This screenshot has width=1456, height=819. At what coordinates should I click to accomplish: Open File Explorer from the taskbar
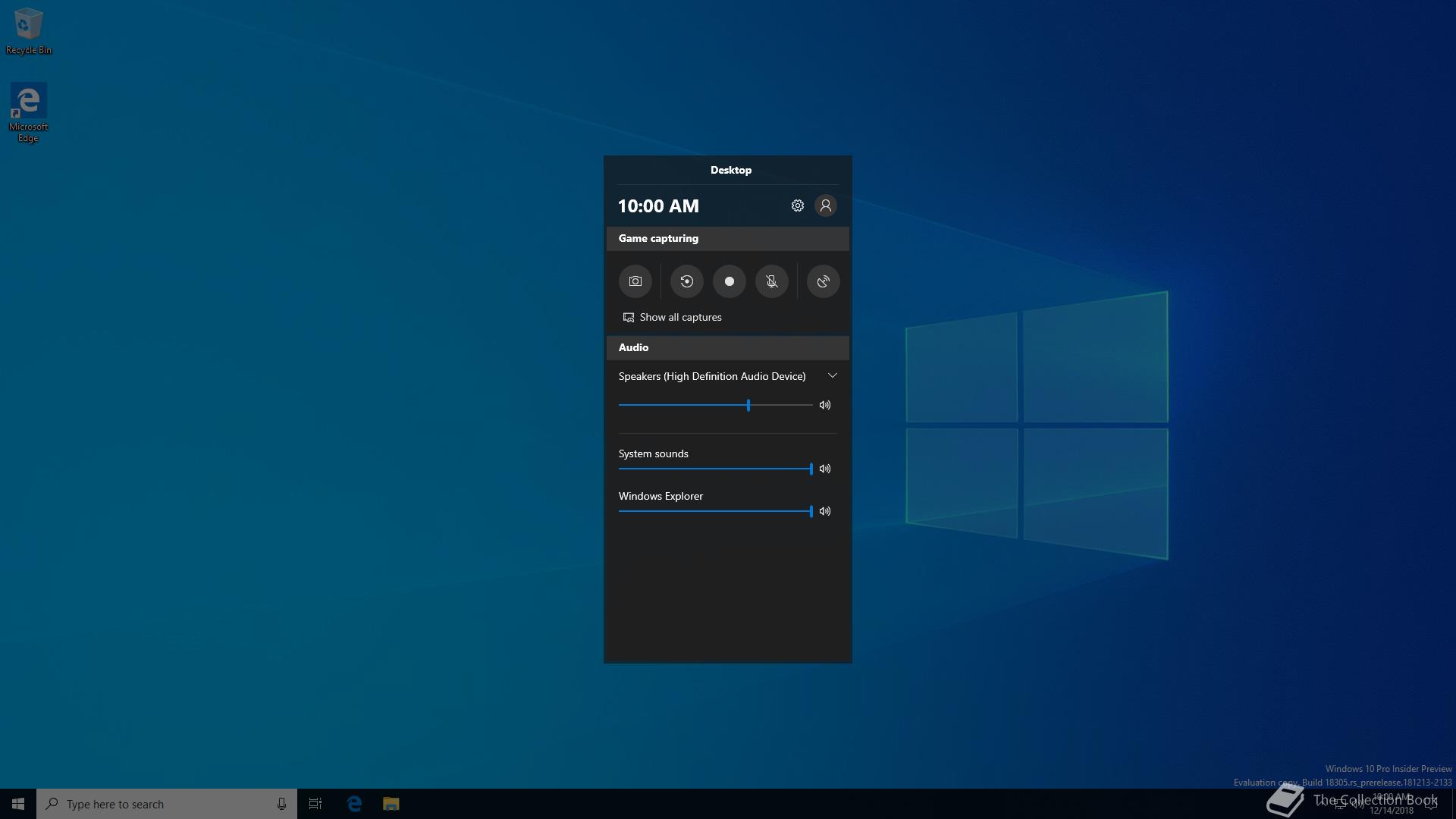391,804
